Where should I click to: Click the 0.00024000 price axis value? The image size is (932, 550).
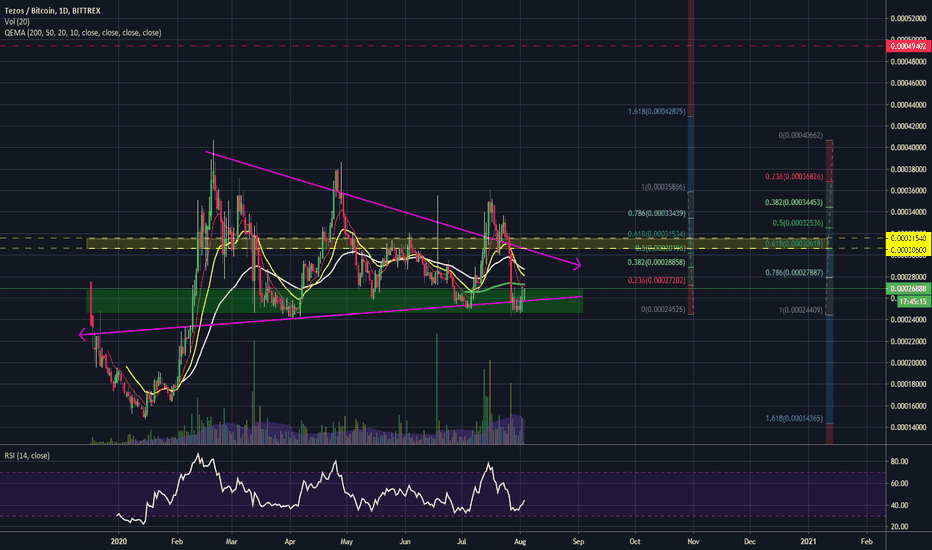(x=908, y=320)
